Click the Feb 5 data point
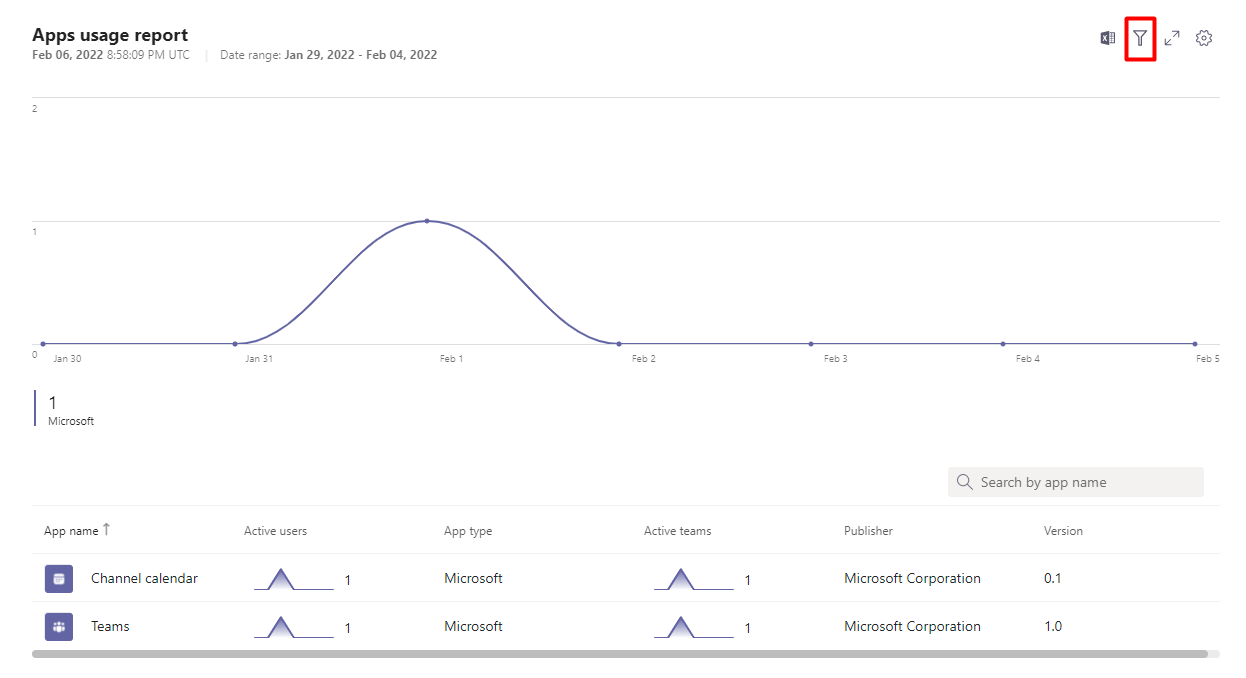The height and width of the screenshot is (678, 1246). [x=1195, y=344]
